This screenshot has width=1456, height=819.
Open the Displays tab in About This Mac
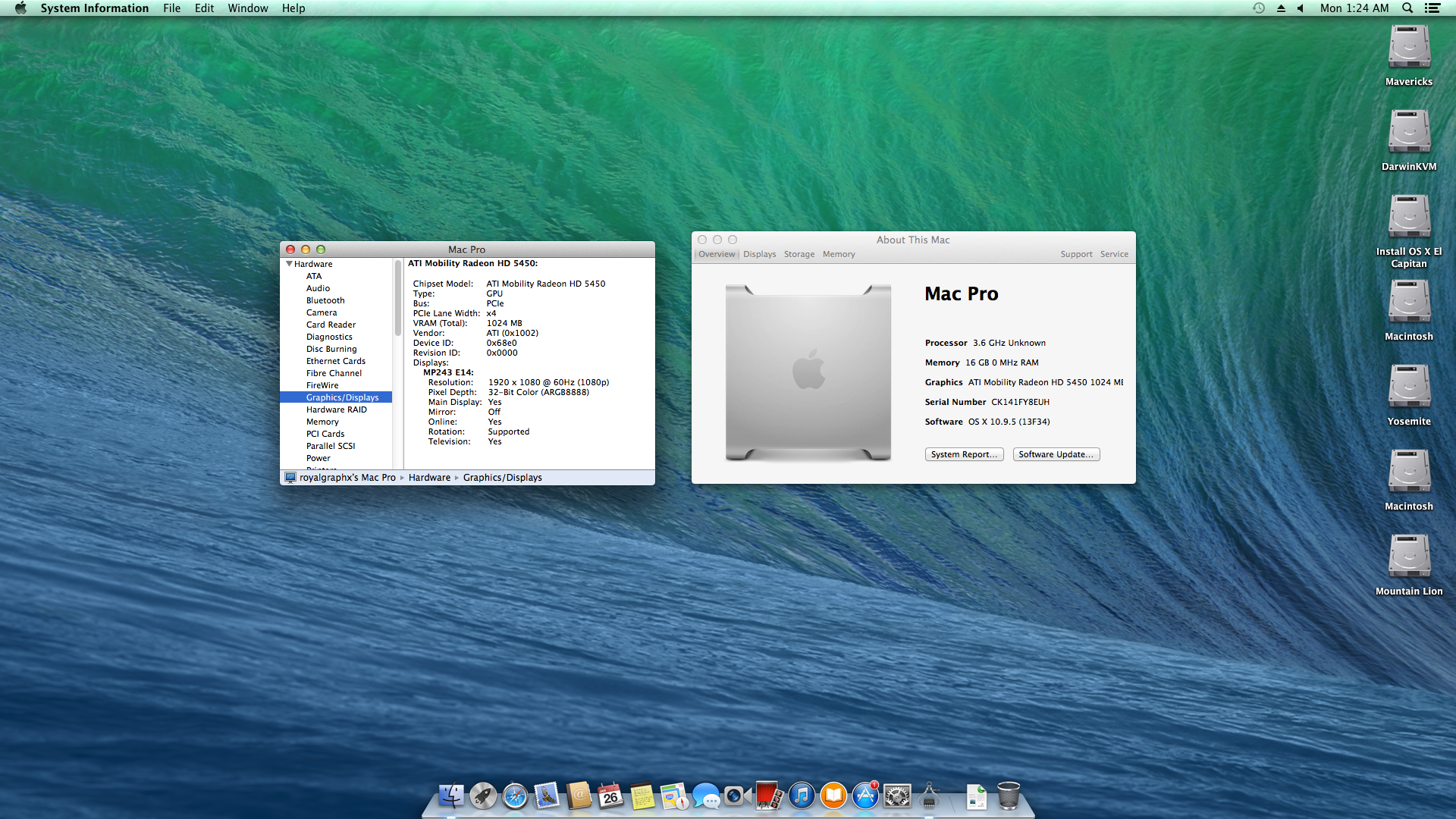pyautogui.click(x=759, y=254)
